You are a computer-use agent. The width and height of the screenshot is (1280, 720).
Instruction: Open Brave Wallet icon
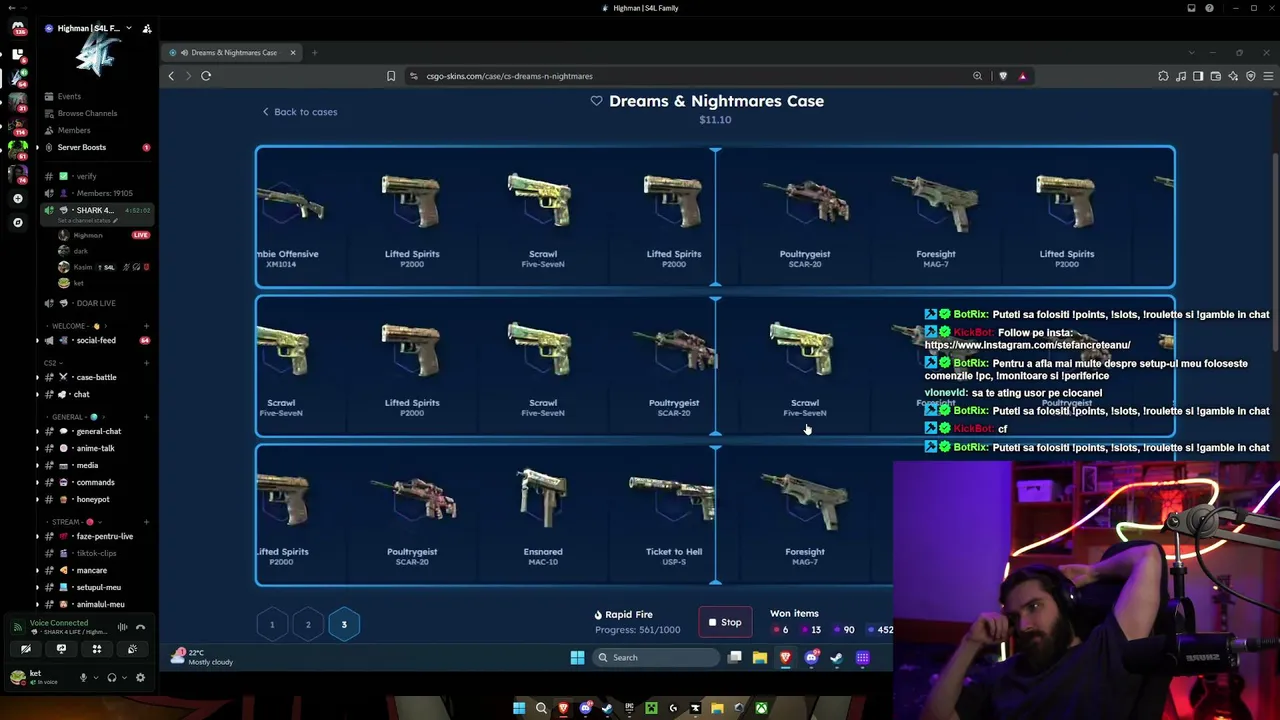(x=1216, y=76)
